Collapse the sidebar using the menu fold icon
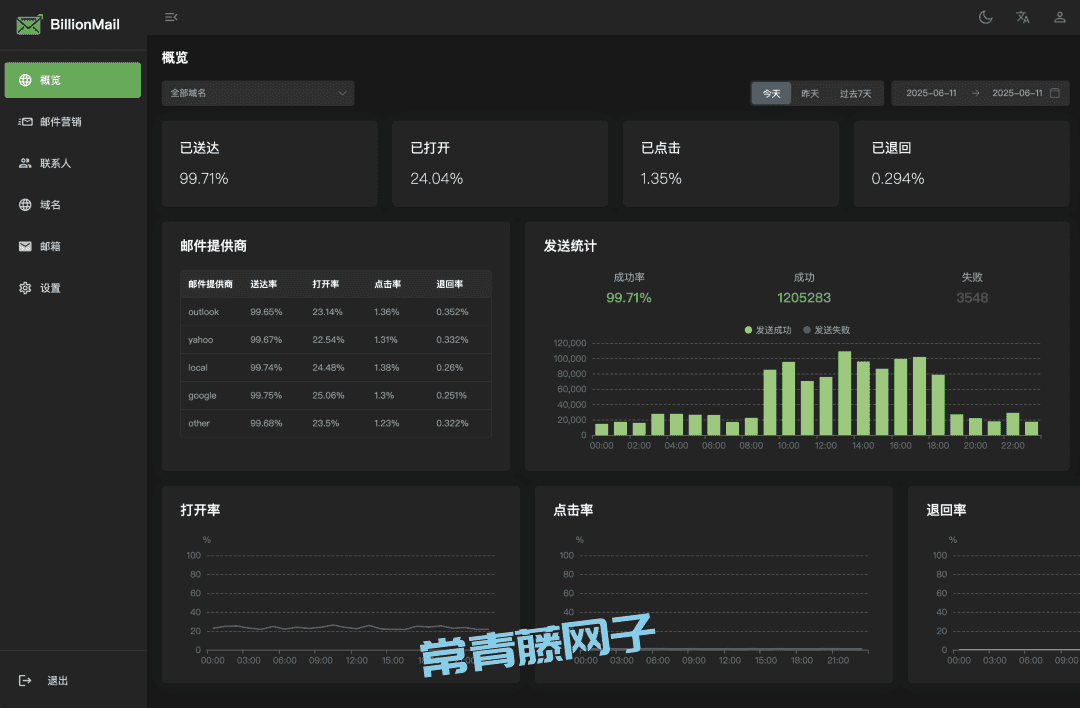The height and width of the screenshot is (708, 1080). [171, 17]
